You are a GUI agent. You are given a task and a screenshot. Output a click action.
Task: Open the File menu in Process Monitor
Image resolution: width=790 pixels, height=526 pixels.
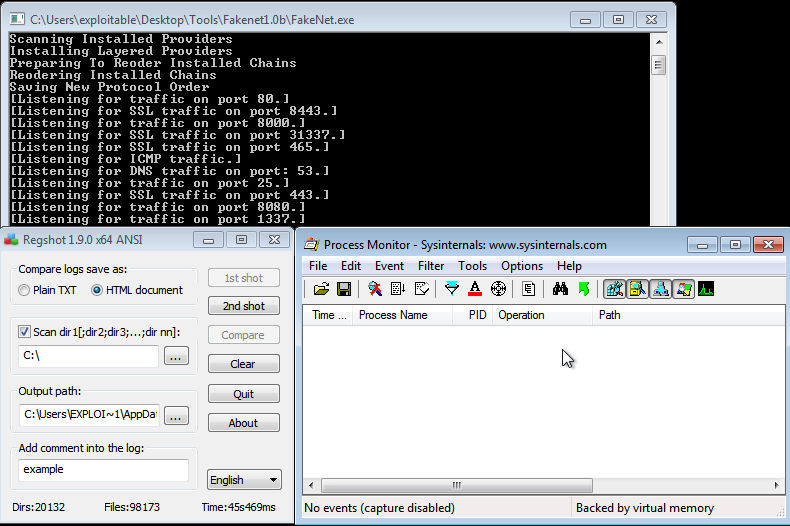tap(318, 266)
